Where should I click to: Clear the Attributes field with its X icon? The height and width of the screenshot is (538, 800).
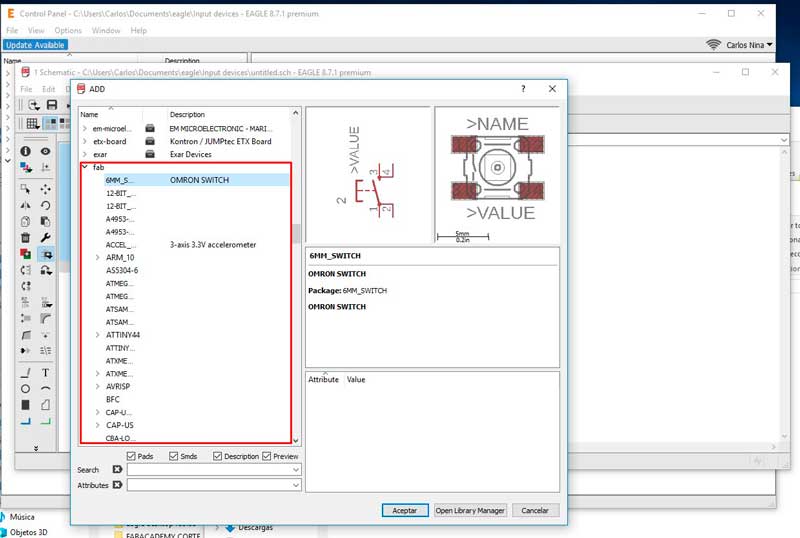click(x=117, y=484)
